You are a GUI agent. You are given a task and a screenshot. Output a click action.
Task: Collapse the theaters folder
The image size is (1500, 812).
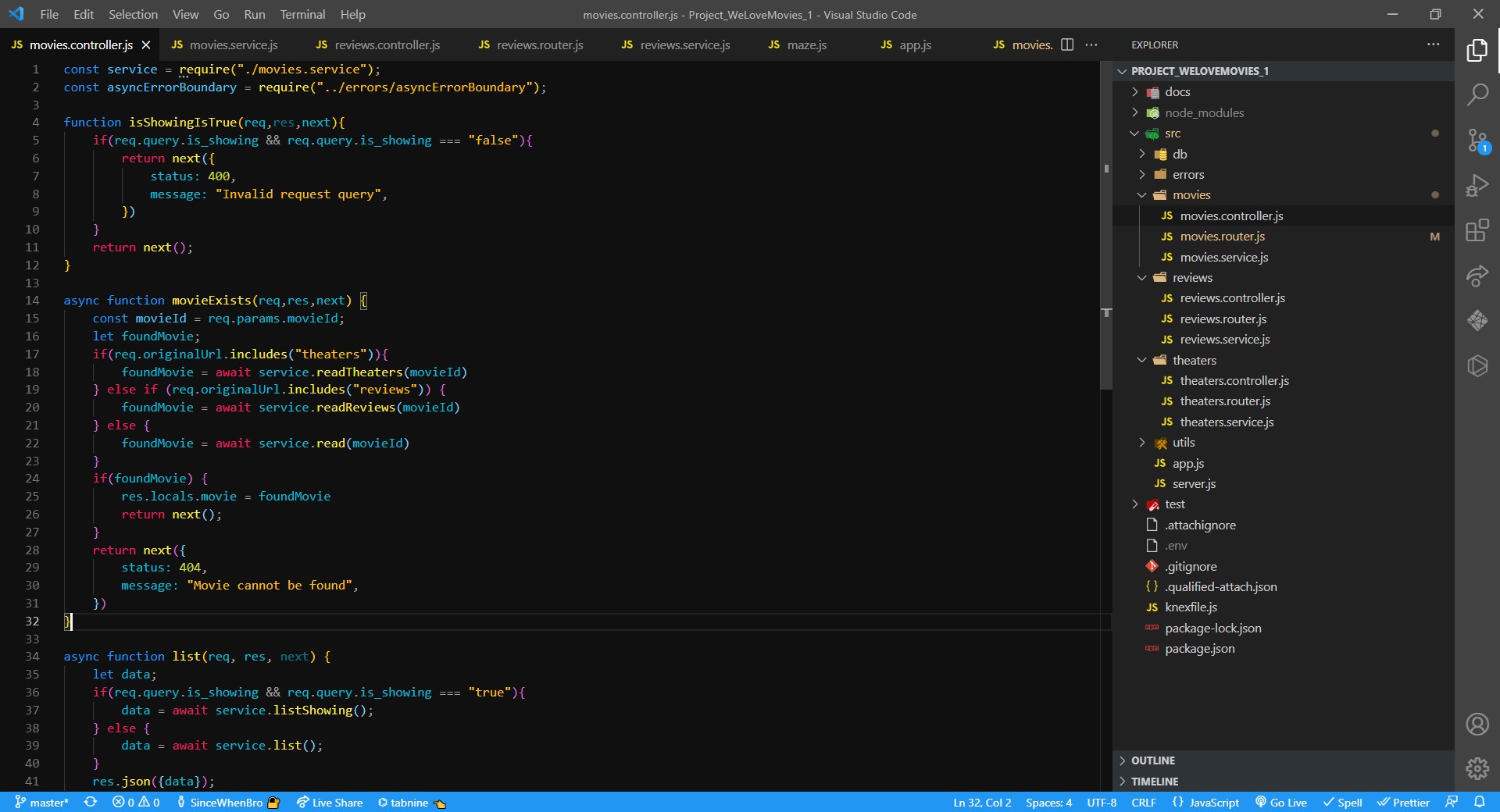[1194, 360]
